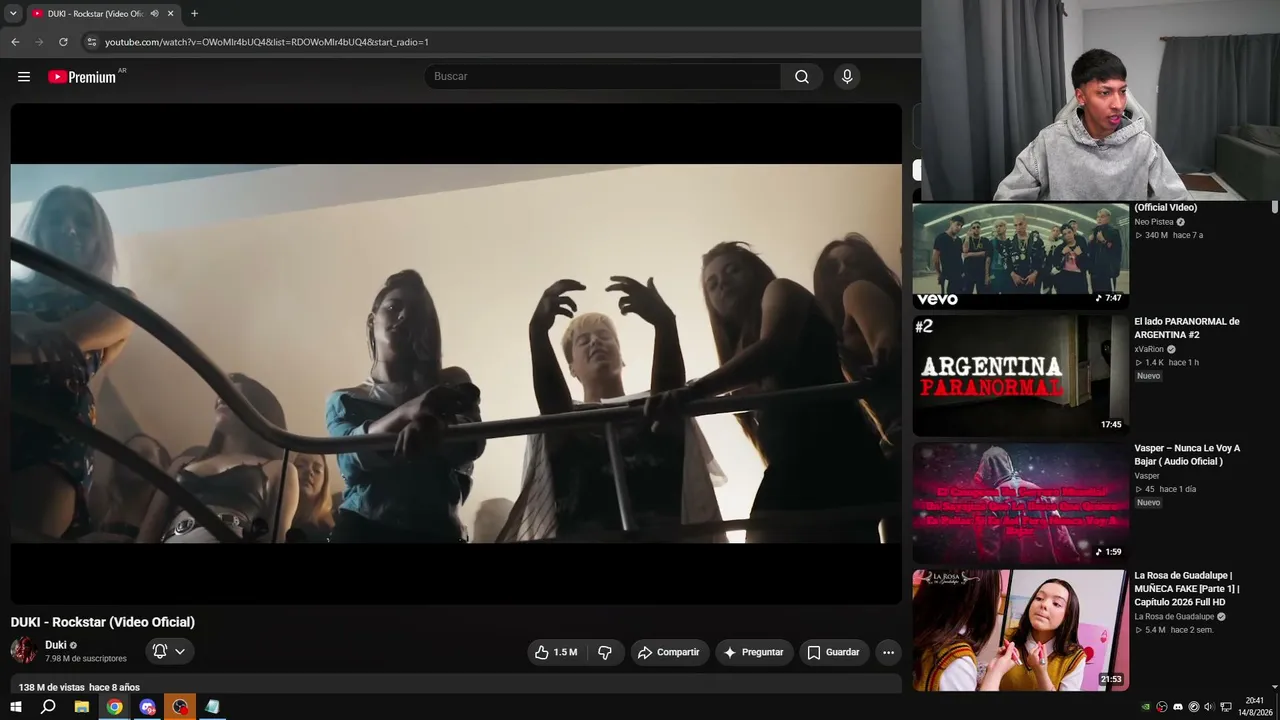Expand the browser tab search dropdown

(13, 14)
